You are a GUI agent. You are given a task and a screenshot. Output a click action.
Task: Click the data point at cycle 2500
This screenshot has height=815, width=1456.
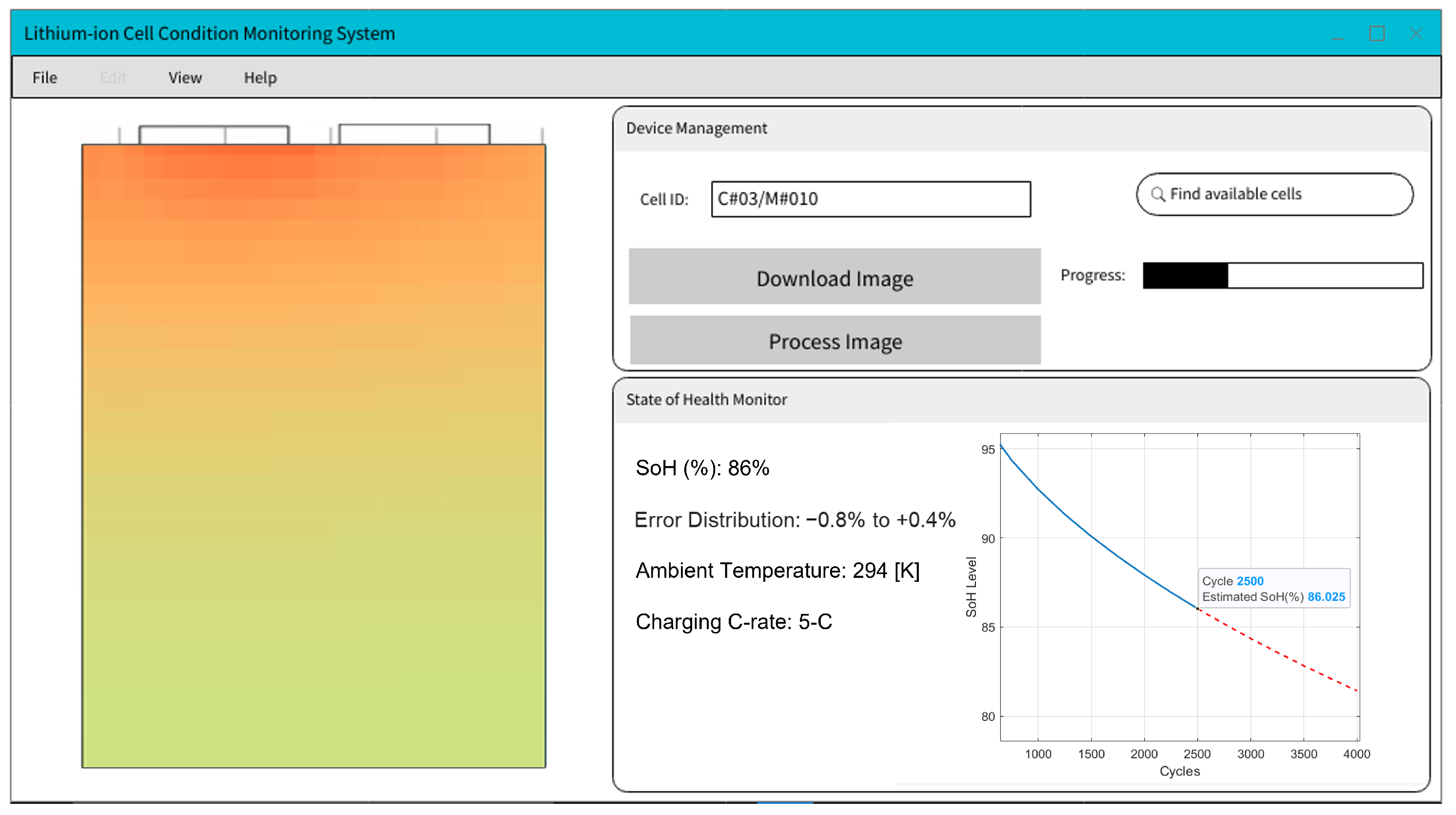[x=1197, y=609]
